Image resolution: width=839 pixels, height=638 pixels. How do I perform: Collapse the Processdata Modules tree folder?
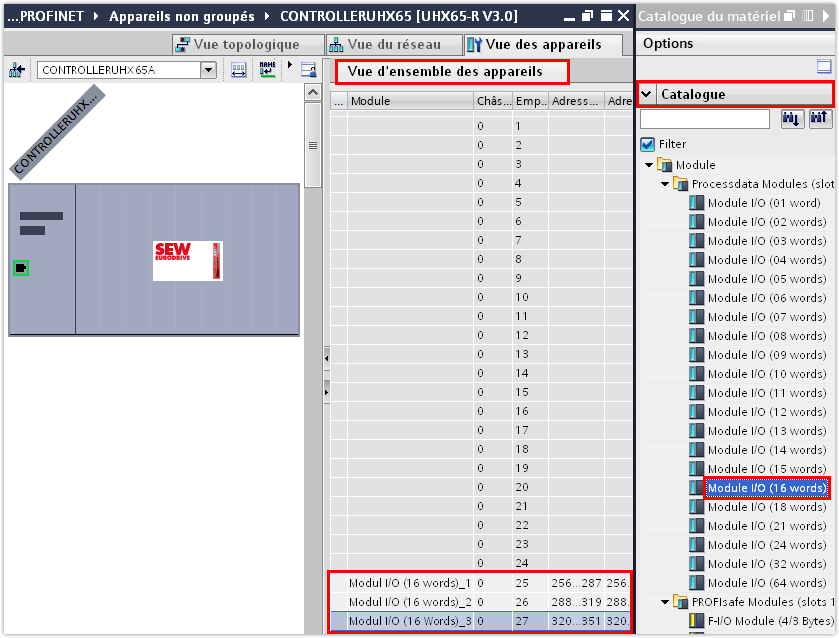[x=663, y=184]
